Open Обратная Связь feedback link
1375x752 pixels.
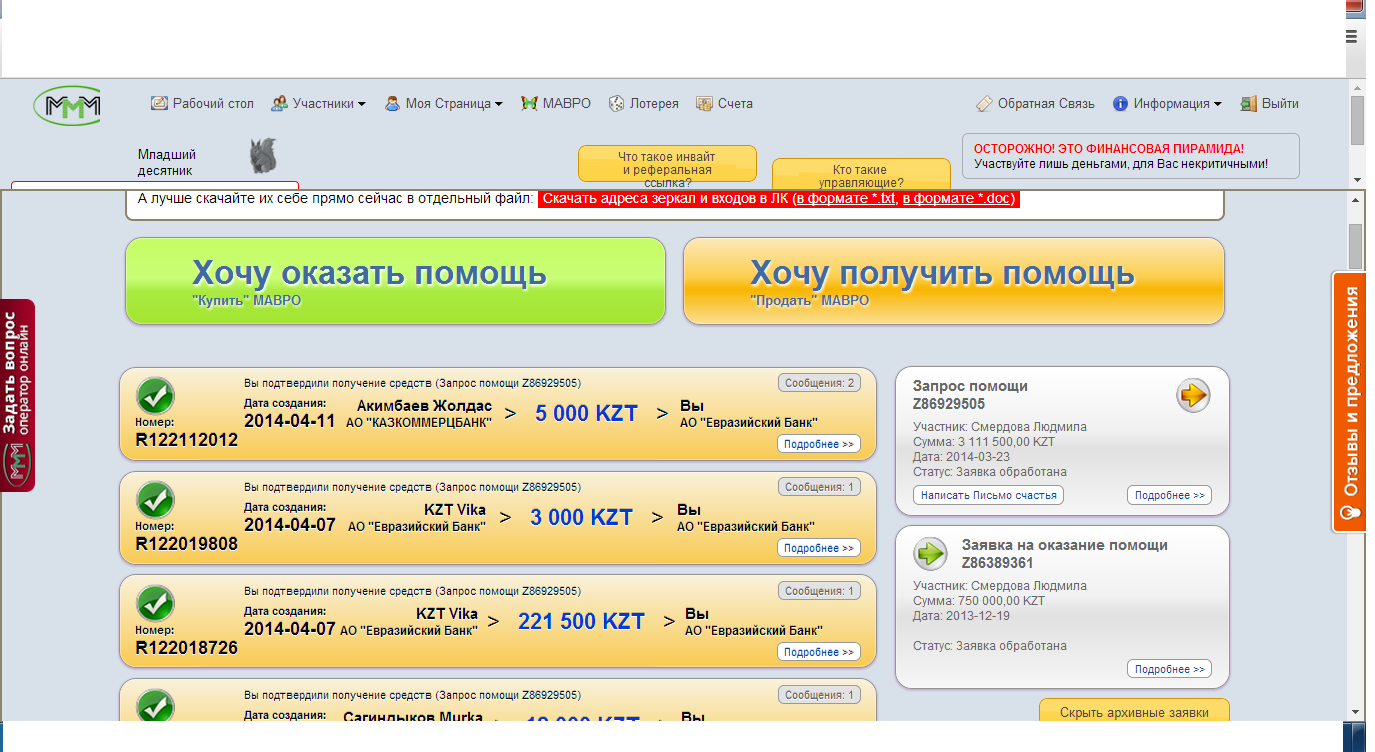coord(1035,103)
